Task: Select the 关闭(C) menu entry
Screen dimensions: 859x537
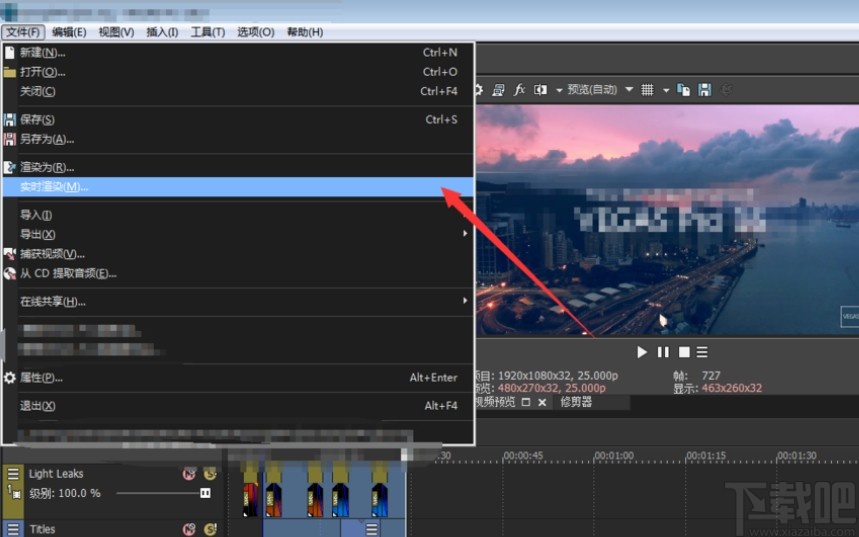Action: point(238,91)
